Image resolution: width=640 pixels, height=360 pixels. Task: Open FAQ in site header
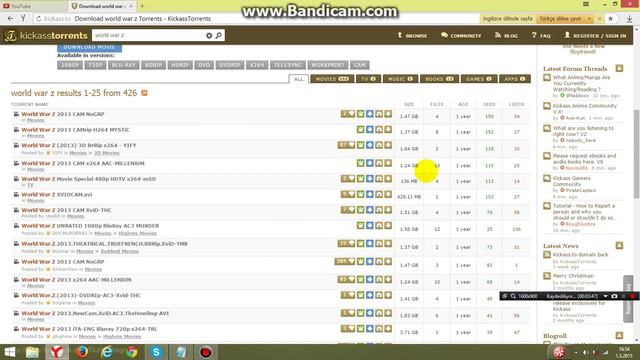pyautogui.click(x=541, y=36)
